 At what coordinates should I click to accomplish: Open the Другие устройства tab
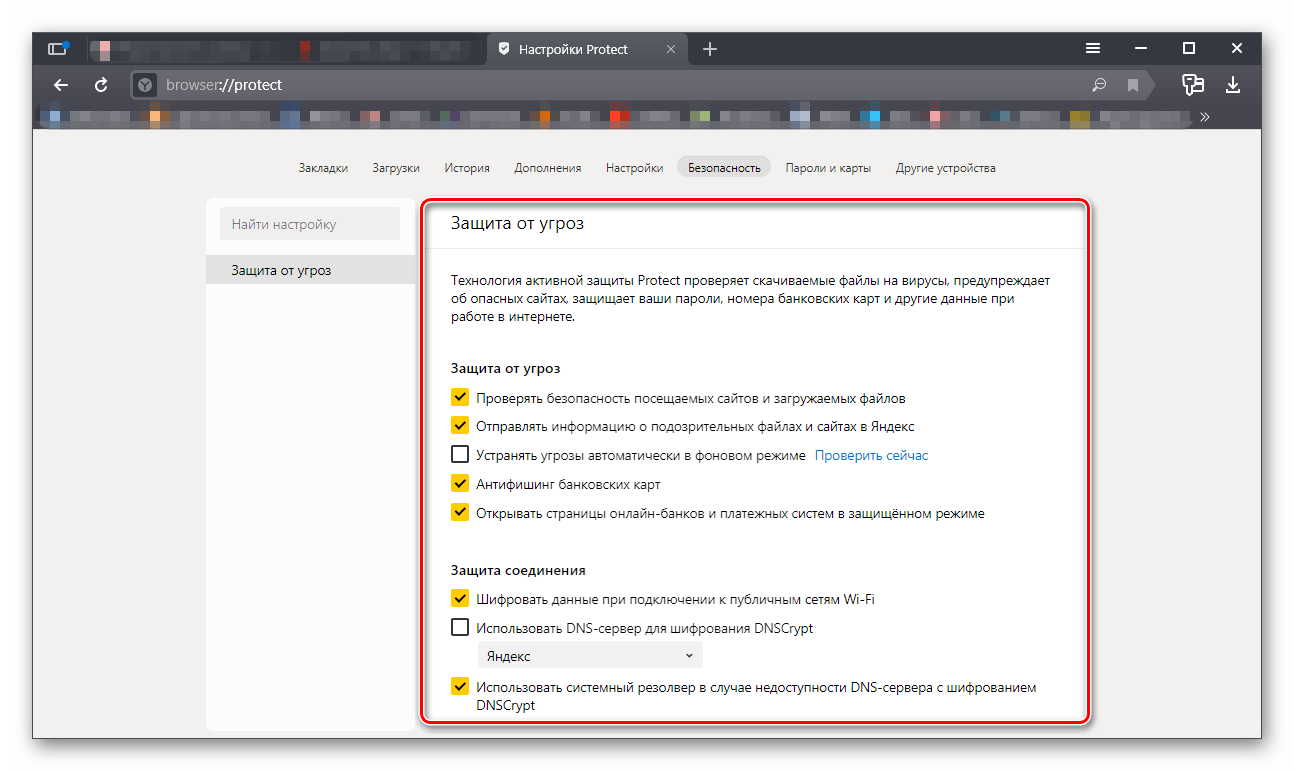click(x=945, y=168)
